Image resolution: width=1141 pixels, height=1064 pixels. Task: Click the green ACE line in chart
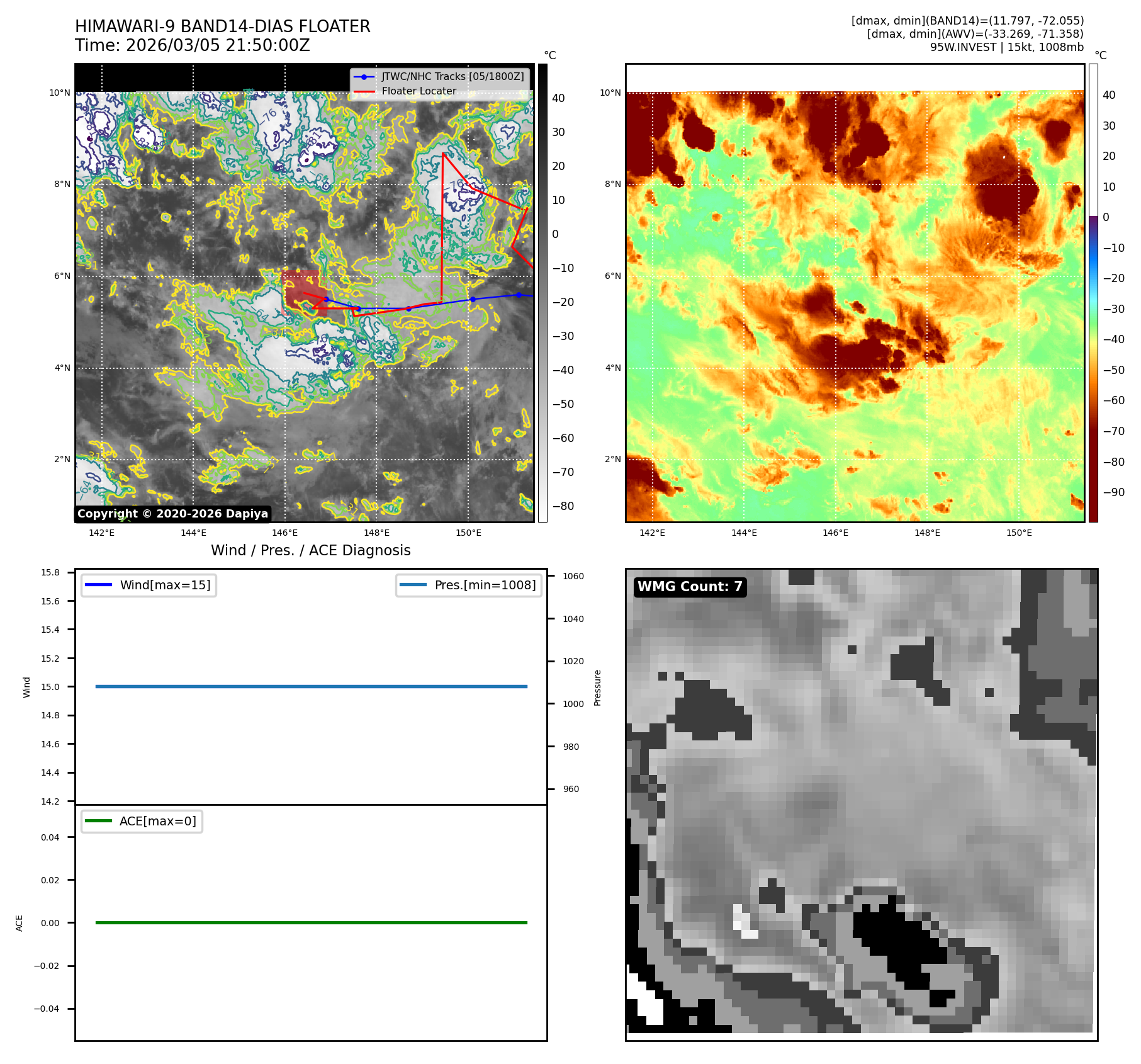311,922
